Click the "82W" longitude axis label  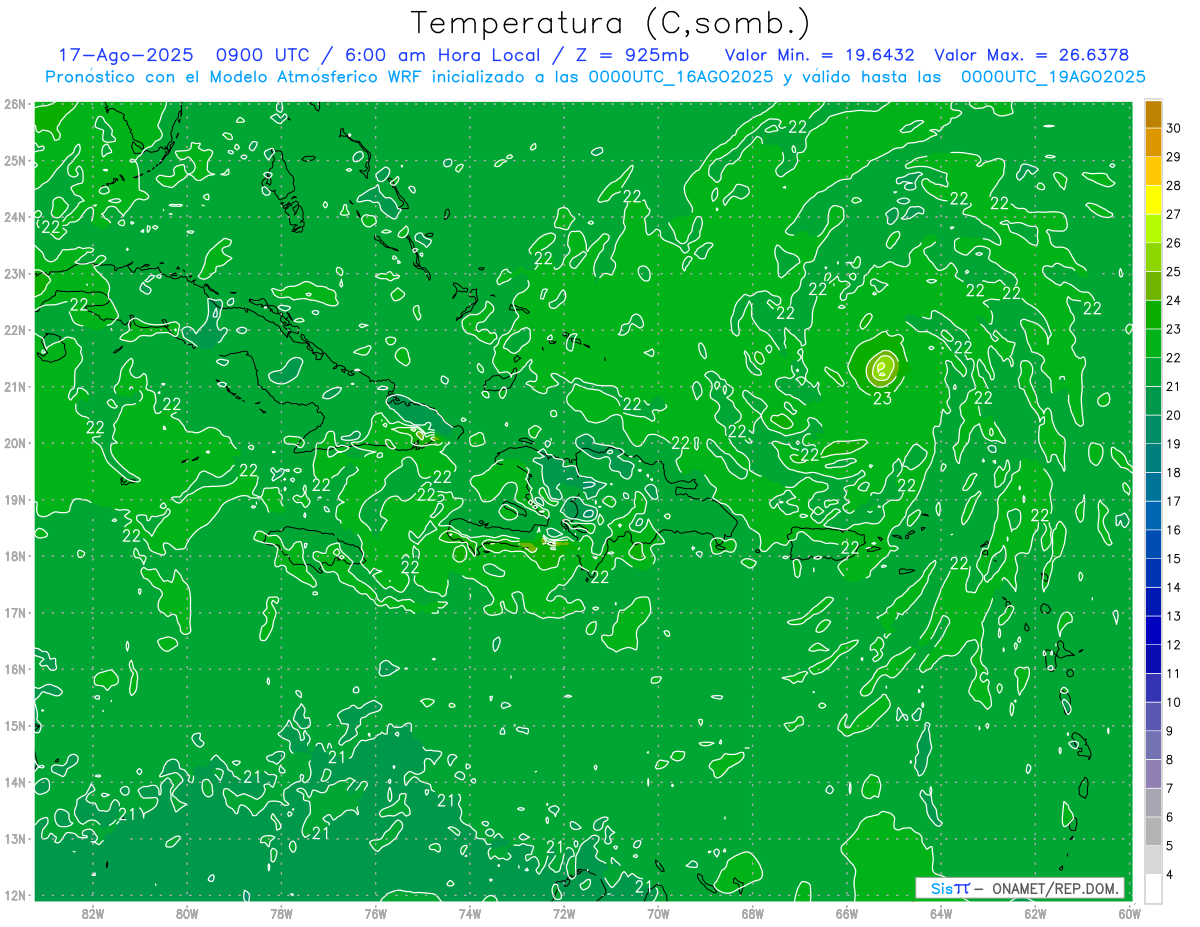point(93,913)
